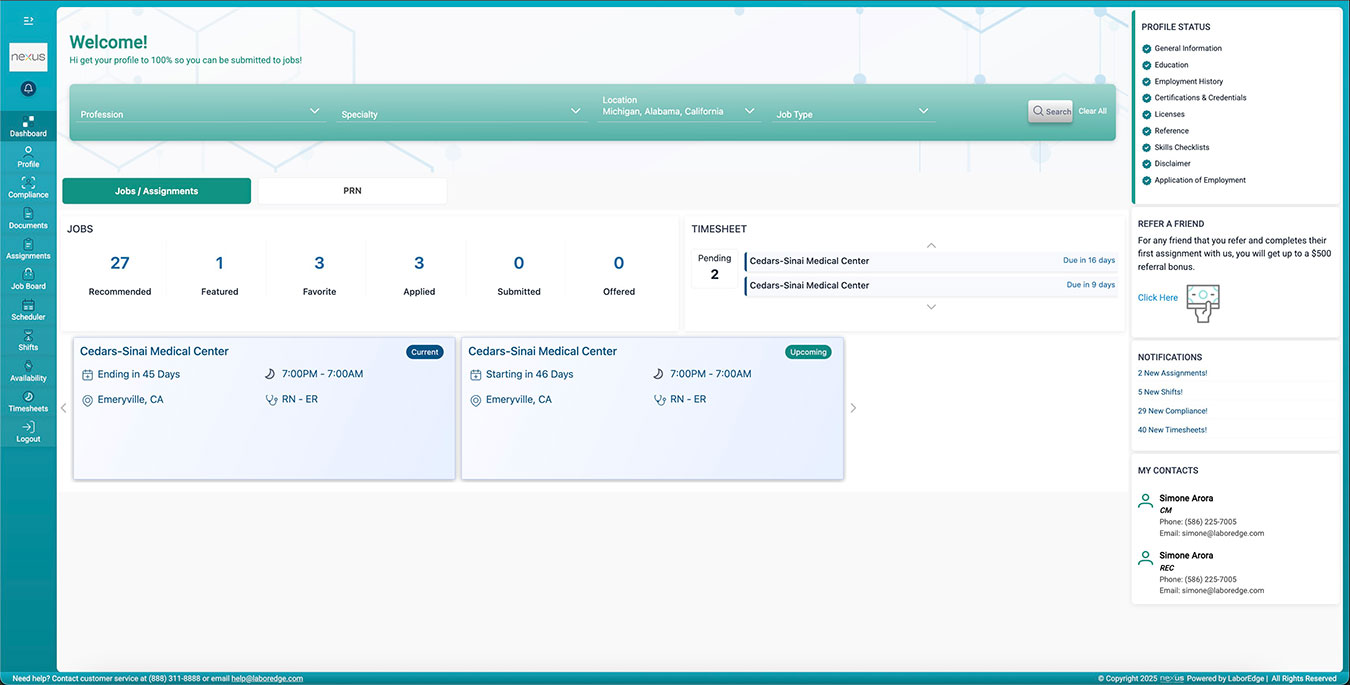Select the Assignments sidebar icon
This screenshot has height=685, width=1350.
click(27, 247)
